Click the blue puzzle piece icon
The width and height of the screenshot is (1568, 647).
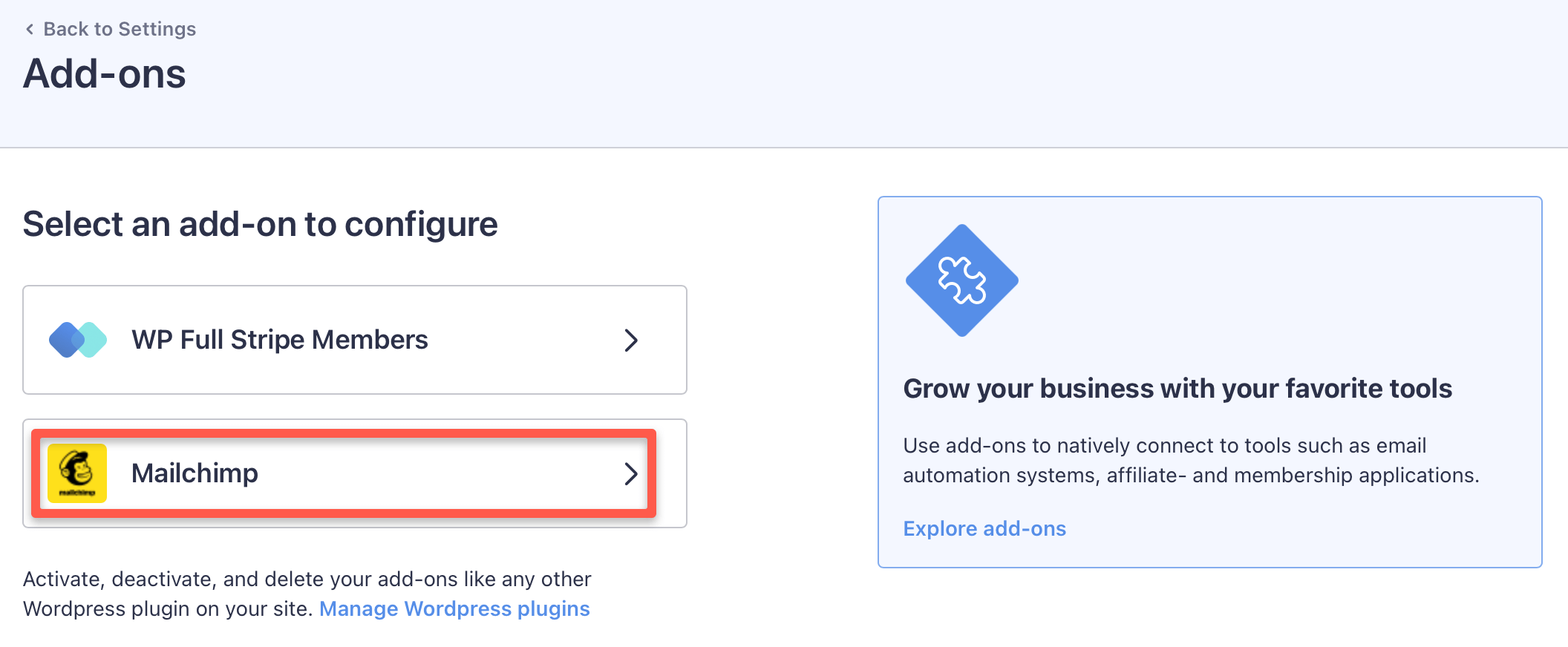coord(961,280)
